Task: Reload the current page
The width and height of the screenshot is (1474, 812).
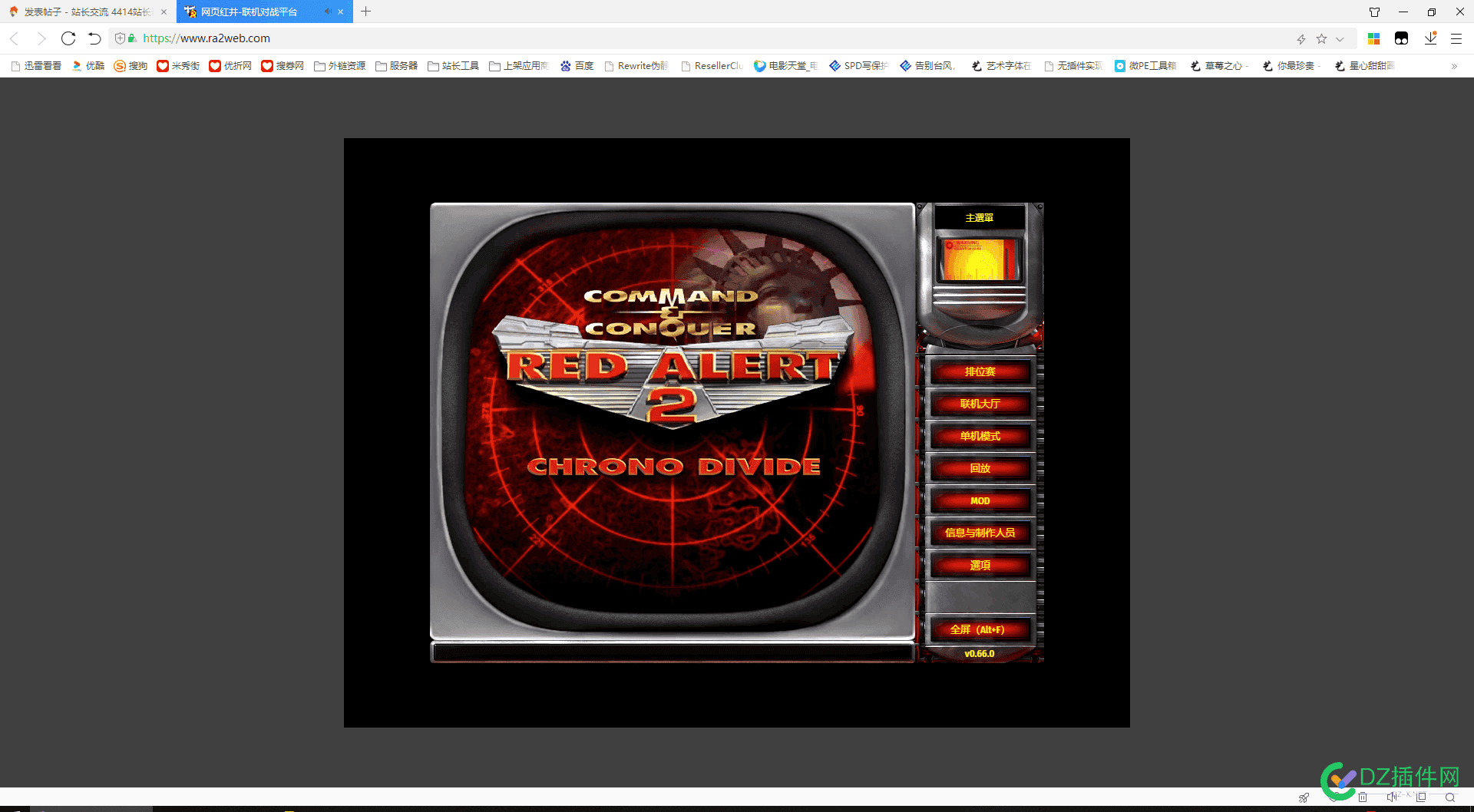Action: click(x=68, y=38)
